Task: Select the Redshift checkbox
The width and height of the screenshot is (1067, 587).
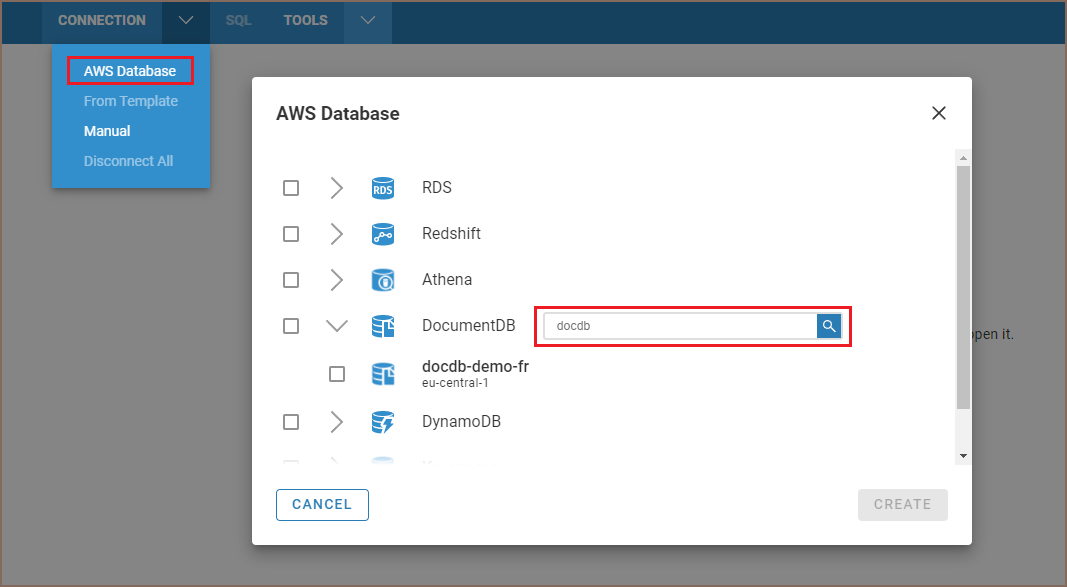Action: point(291,234)
